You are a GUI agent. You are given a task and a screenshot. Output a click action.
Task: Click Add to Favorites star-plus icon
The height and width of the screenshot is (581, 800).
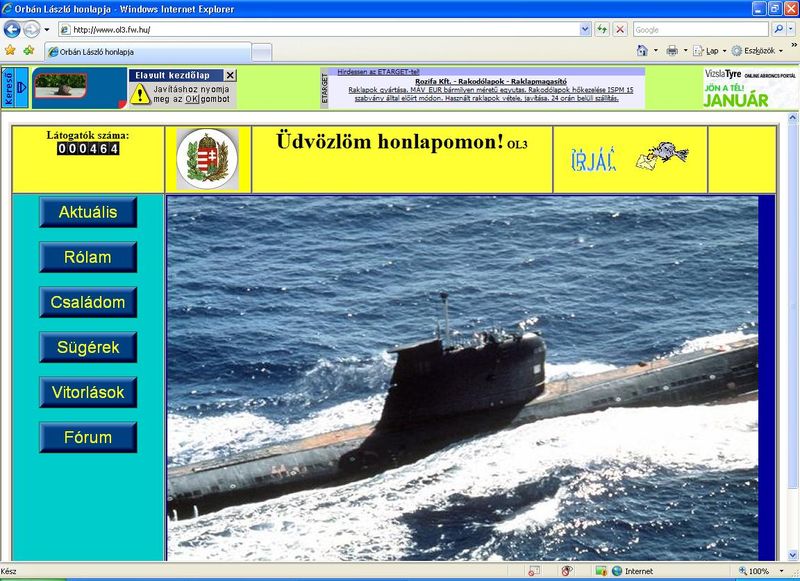point(29,50)
